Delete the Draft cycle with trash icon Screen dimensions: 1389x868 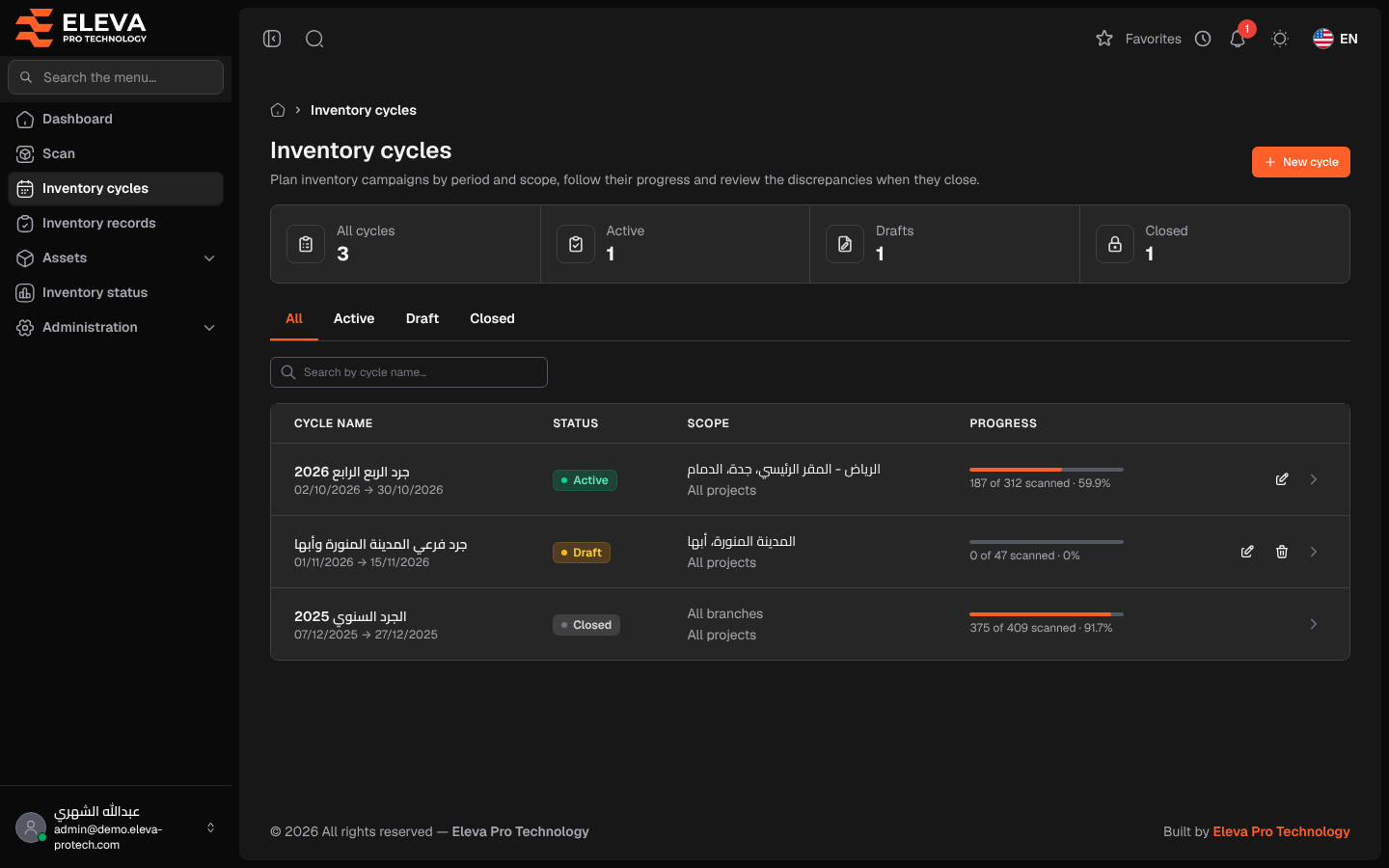click(x=1282, y=552)
